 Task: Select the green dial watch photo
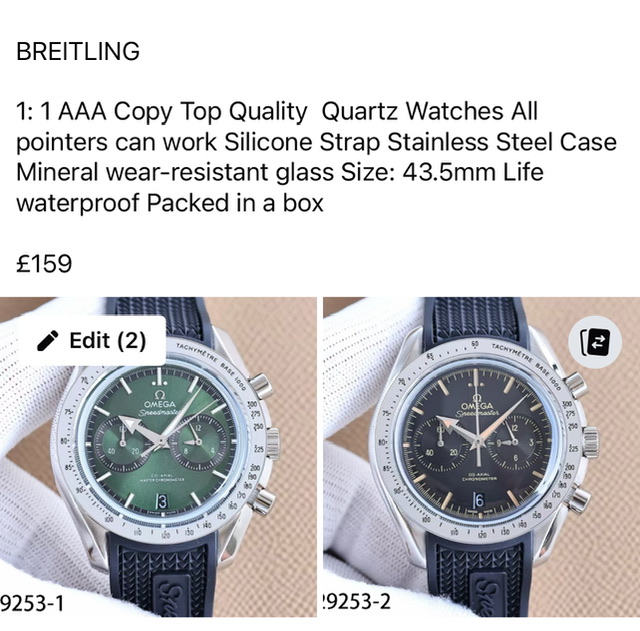(x=158, y=457)
